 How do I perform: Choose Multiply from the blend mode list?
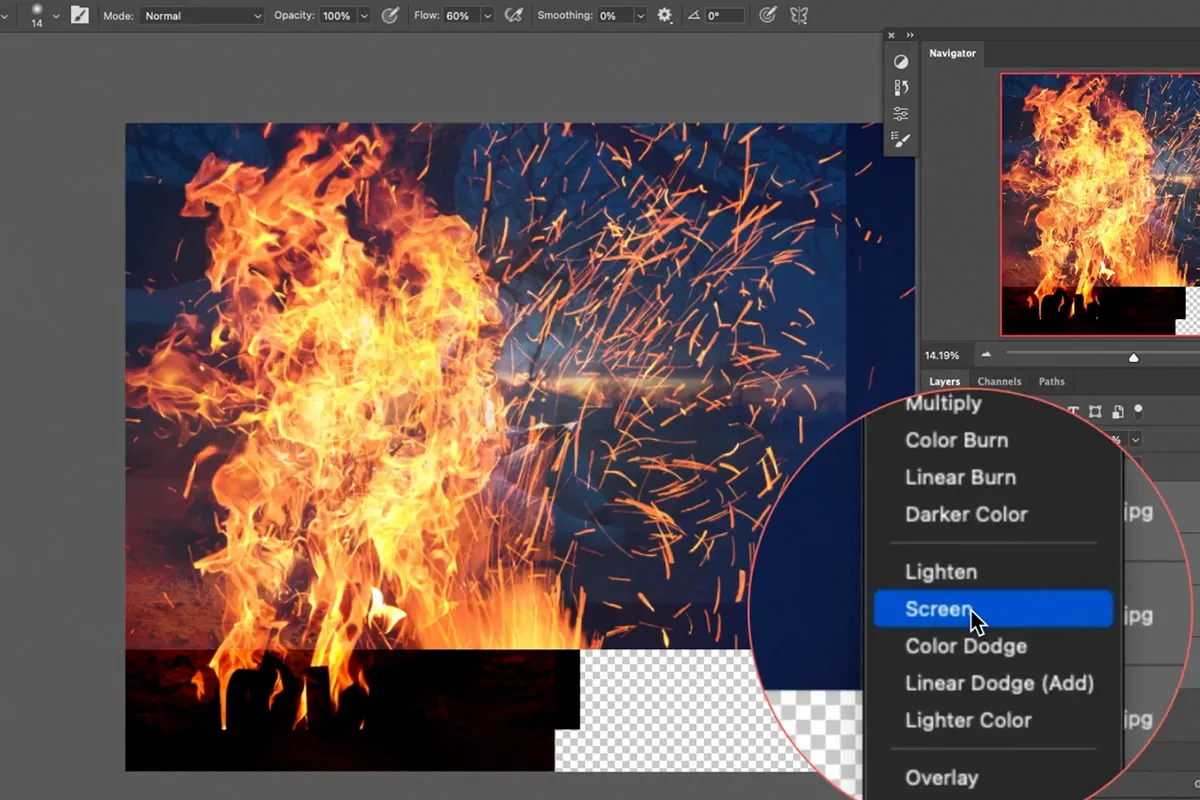coord(943,404)
